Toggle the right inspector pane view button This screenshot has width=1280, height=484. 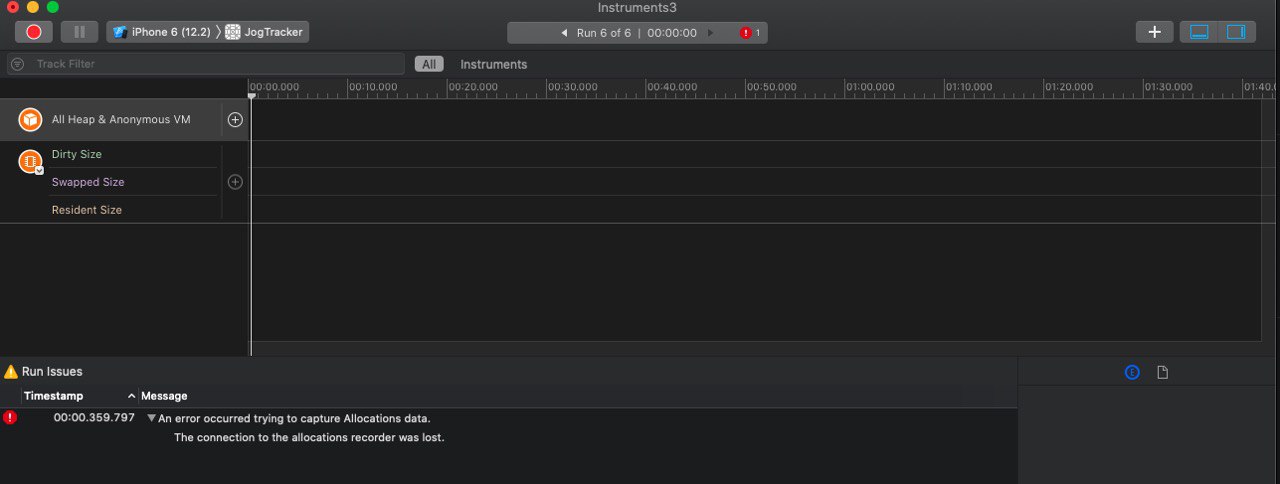click(x=1236, y=32)
